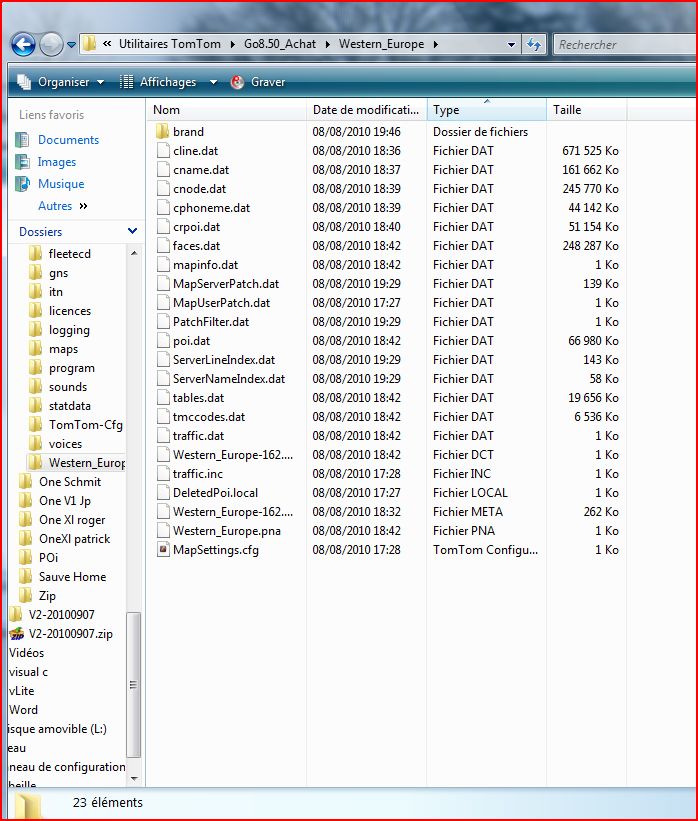Screen dimensions: 698x821
Task: Select the itn folder icon in tree
Action: pyautogui.click(x=35, y=291)
